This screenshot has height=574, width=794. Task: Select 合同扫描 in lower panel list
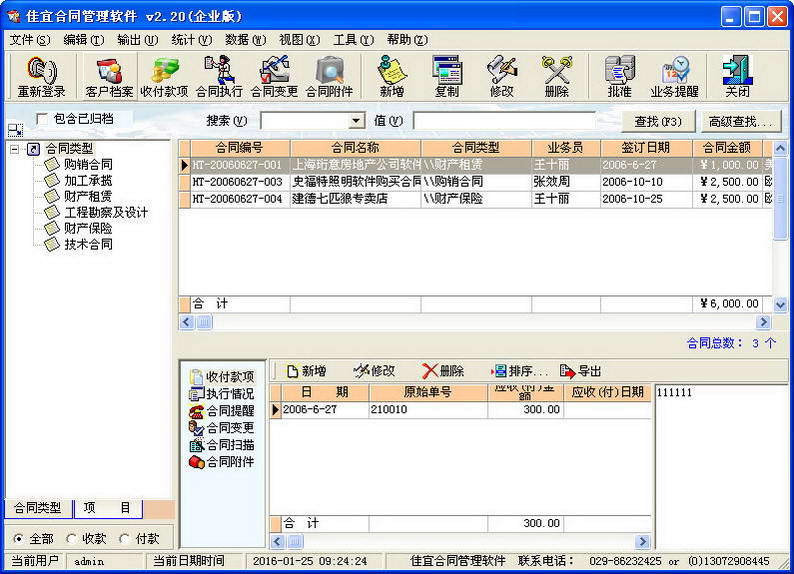222,445
